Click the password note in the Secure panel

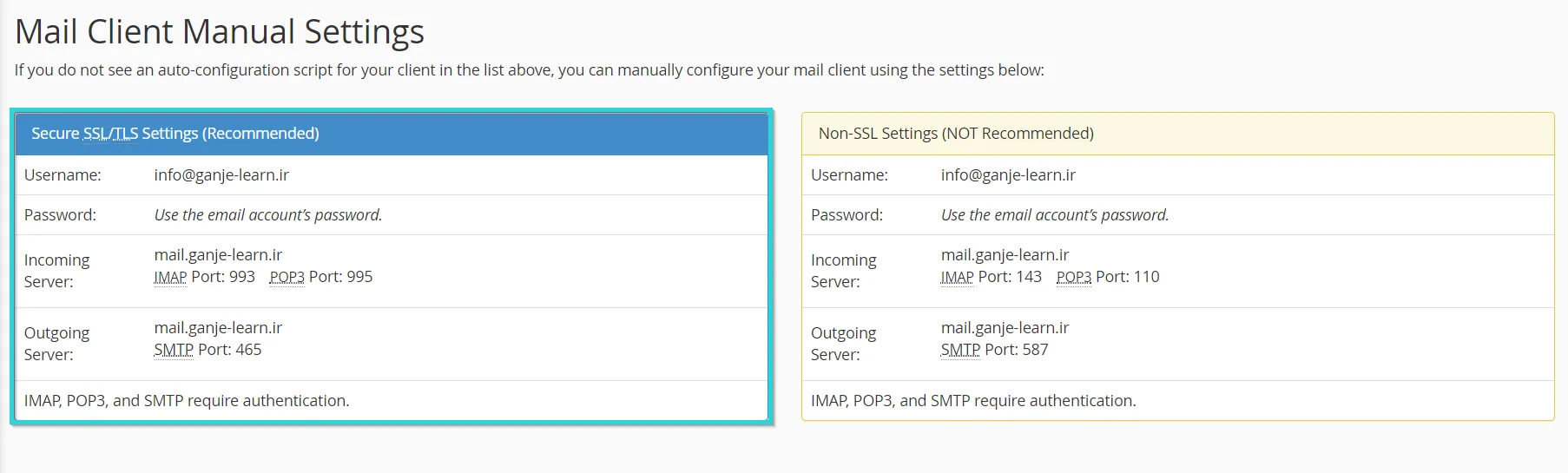268,215
